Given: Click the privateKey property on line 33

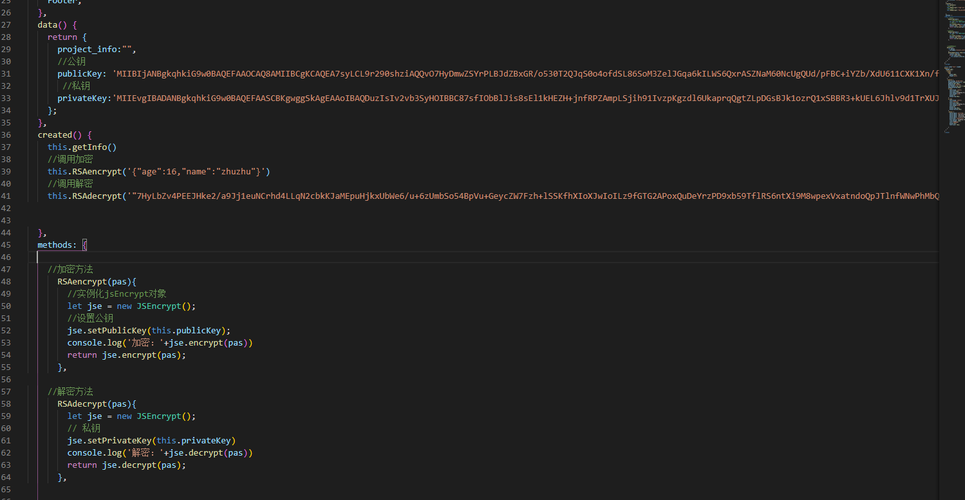Looking at the screenshot, I should [x=83, y=98].
